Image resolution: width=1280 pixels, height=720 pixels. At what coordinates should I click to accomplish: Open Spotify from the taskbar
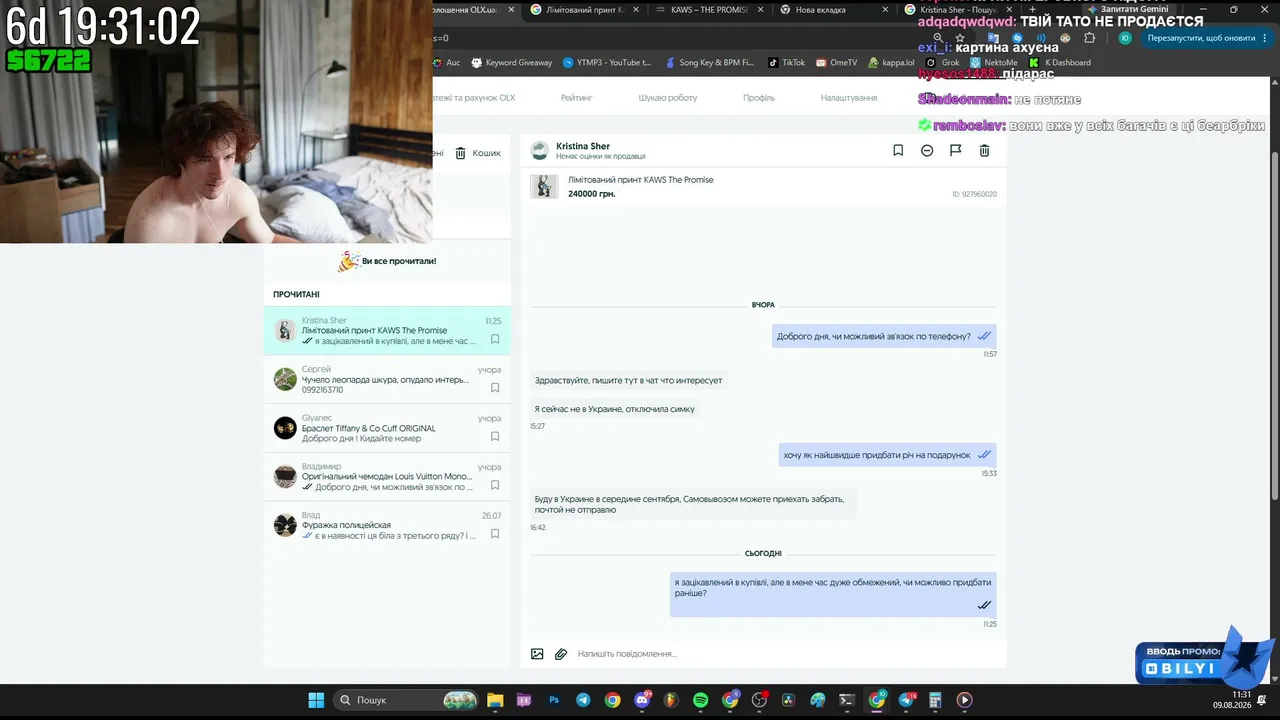(701, 700)
